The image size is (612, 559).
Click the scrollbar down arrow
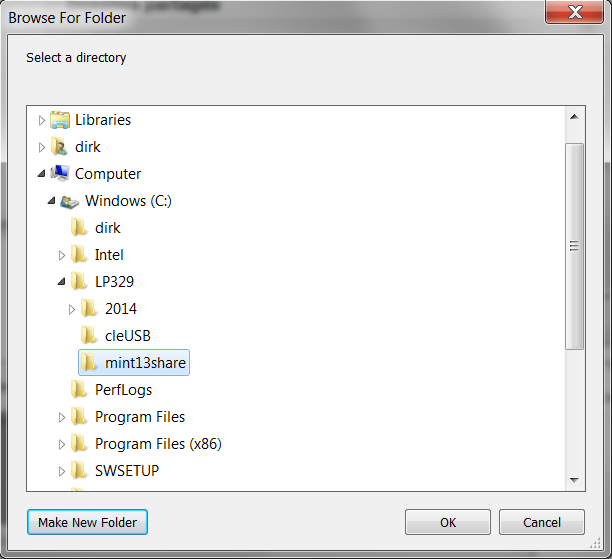tap(574, 480)
